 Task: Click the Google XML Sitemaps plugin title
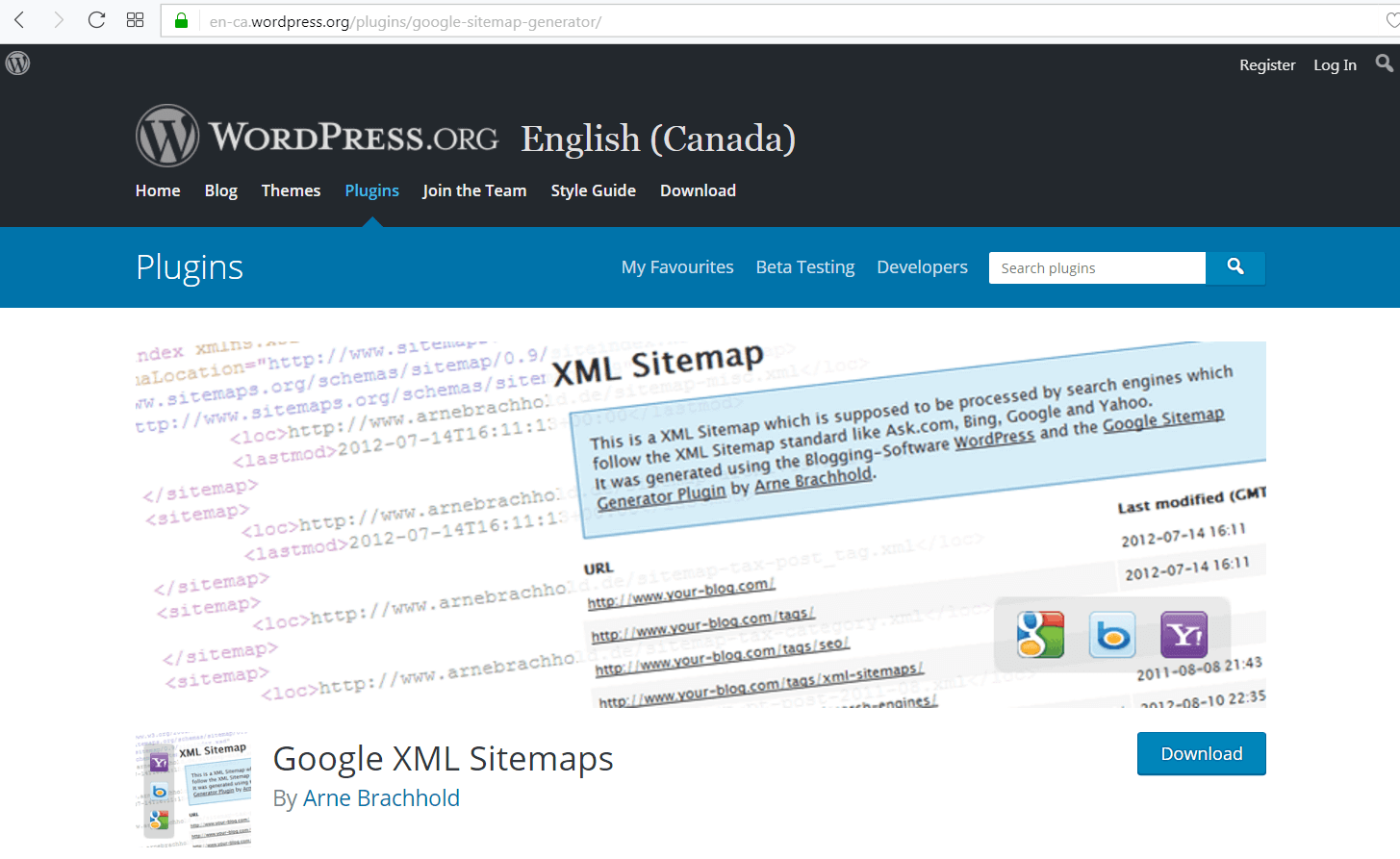click(443, 759)
